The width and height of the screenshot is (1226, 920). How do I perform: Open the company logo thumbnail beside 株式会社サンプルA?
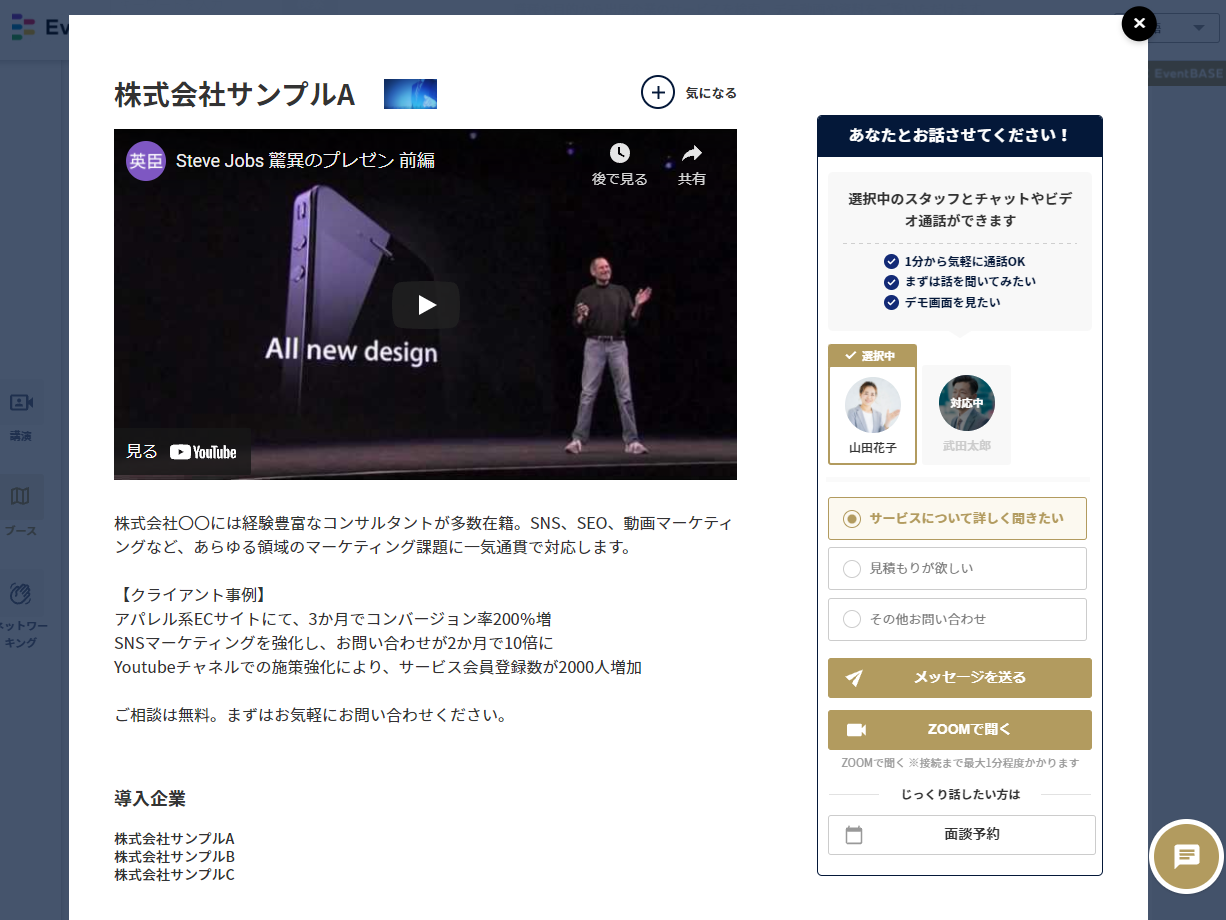[x=410, y=94]
